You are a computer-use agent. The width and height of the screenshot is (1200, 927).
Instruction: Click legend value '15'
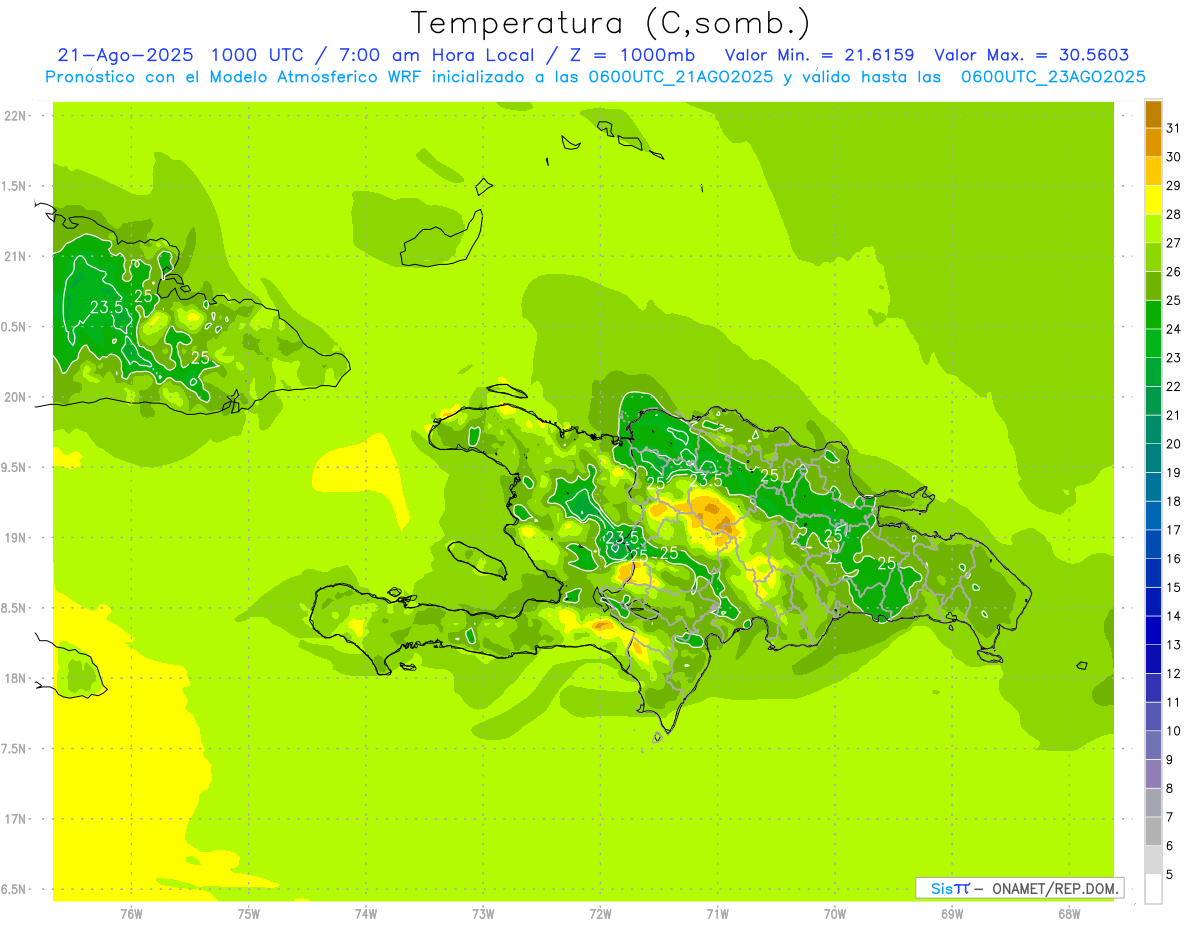(1174, 587)
